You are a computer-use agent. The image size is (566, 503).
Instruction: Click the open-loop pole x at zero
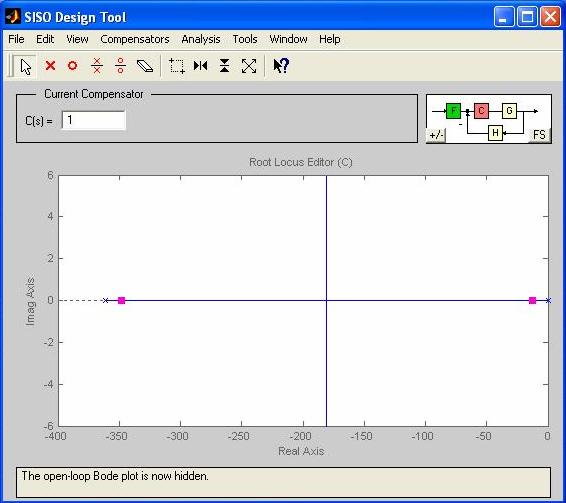click(x=548, y=300)
